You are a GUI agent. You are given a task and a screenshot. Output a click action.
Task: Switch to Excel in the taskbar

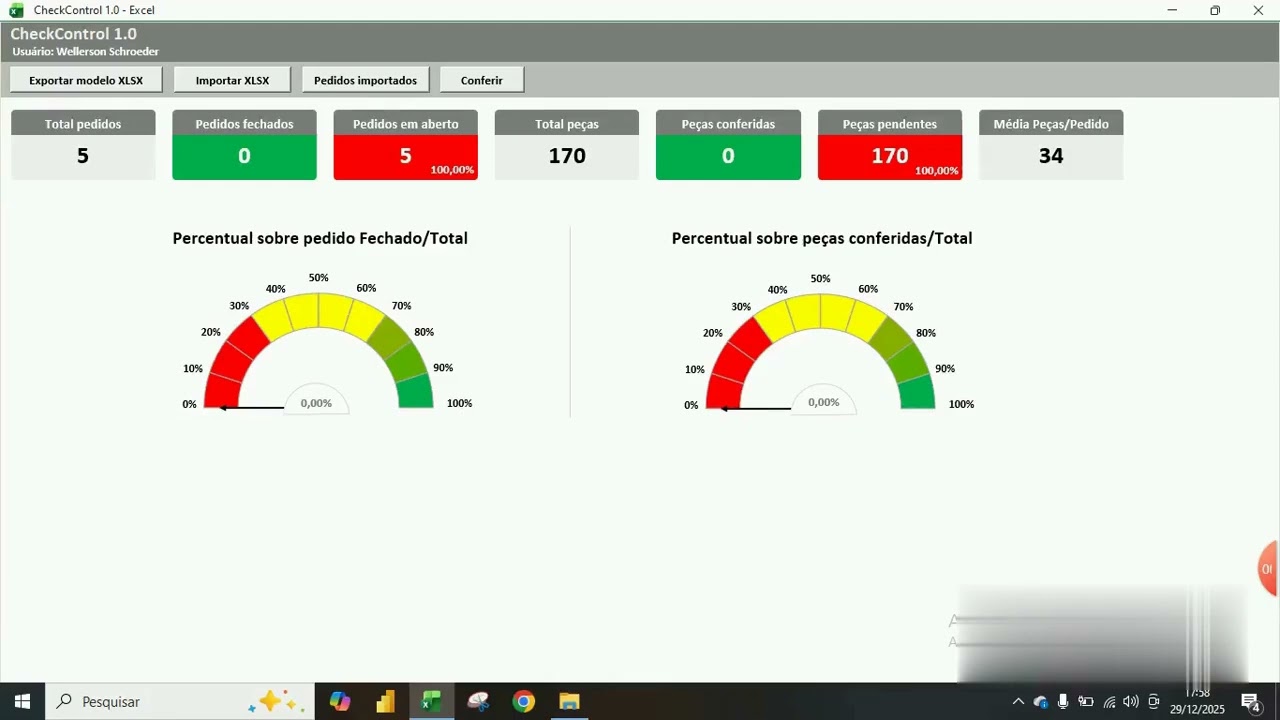432,701
